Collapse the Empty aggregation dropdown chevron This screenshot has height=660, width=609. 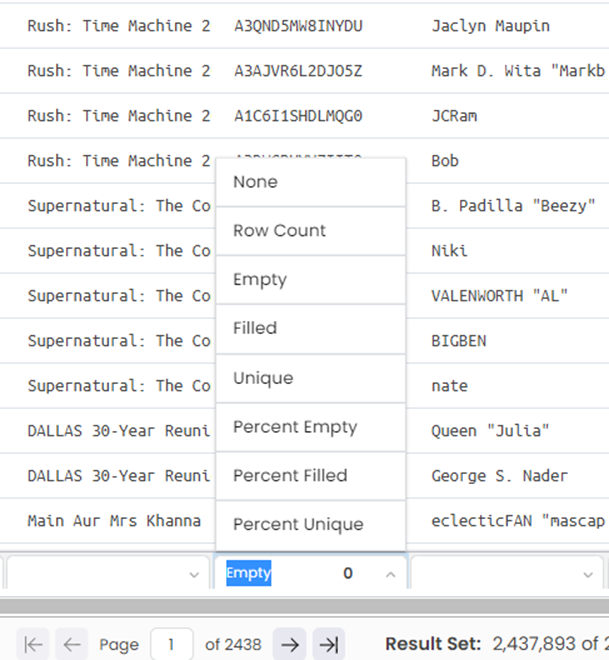pyautogui.click(x=391, y=574)
